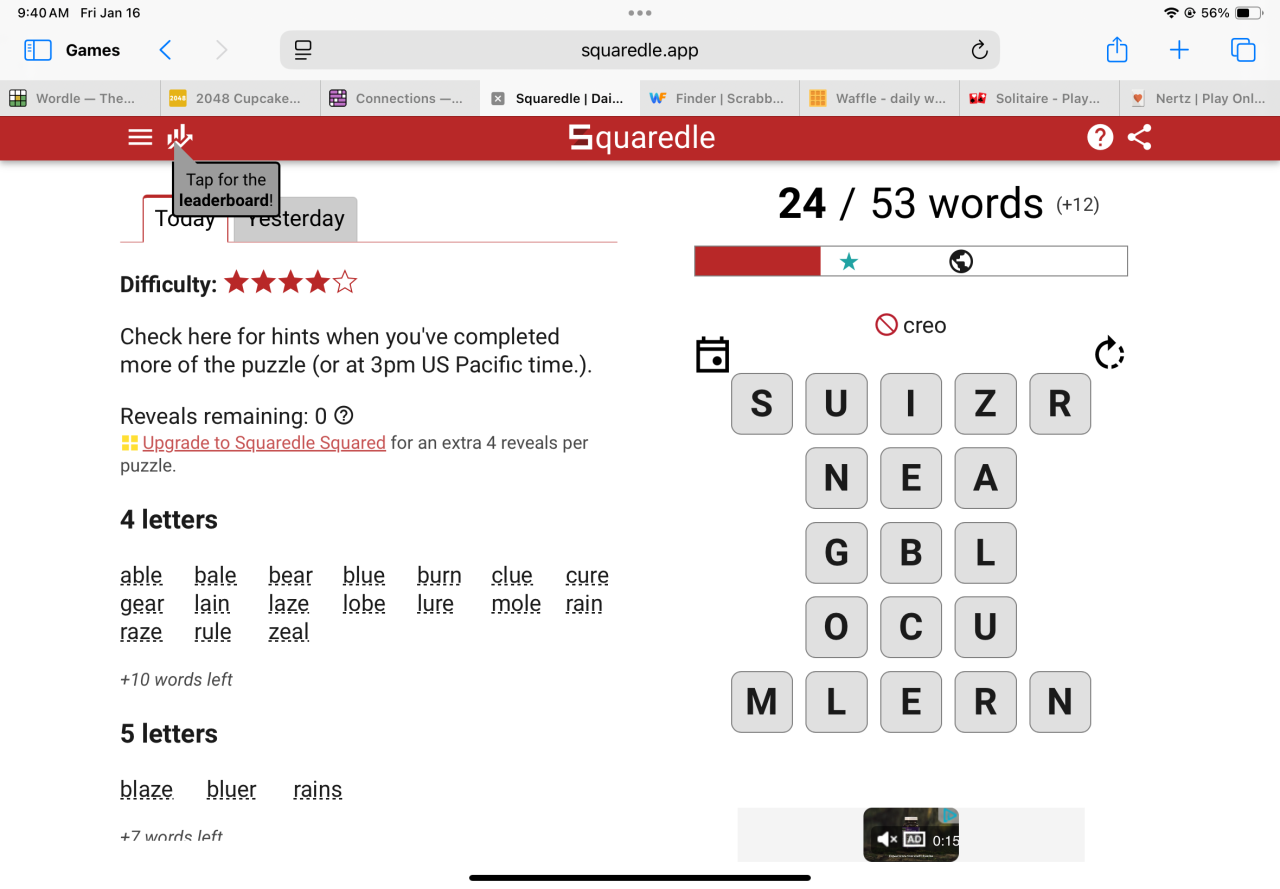Tap the teal star progress milestone
The image size is (1280, 889).
click(x=849, y=262)
